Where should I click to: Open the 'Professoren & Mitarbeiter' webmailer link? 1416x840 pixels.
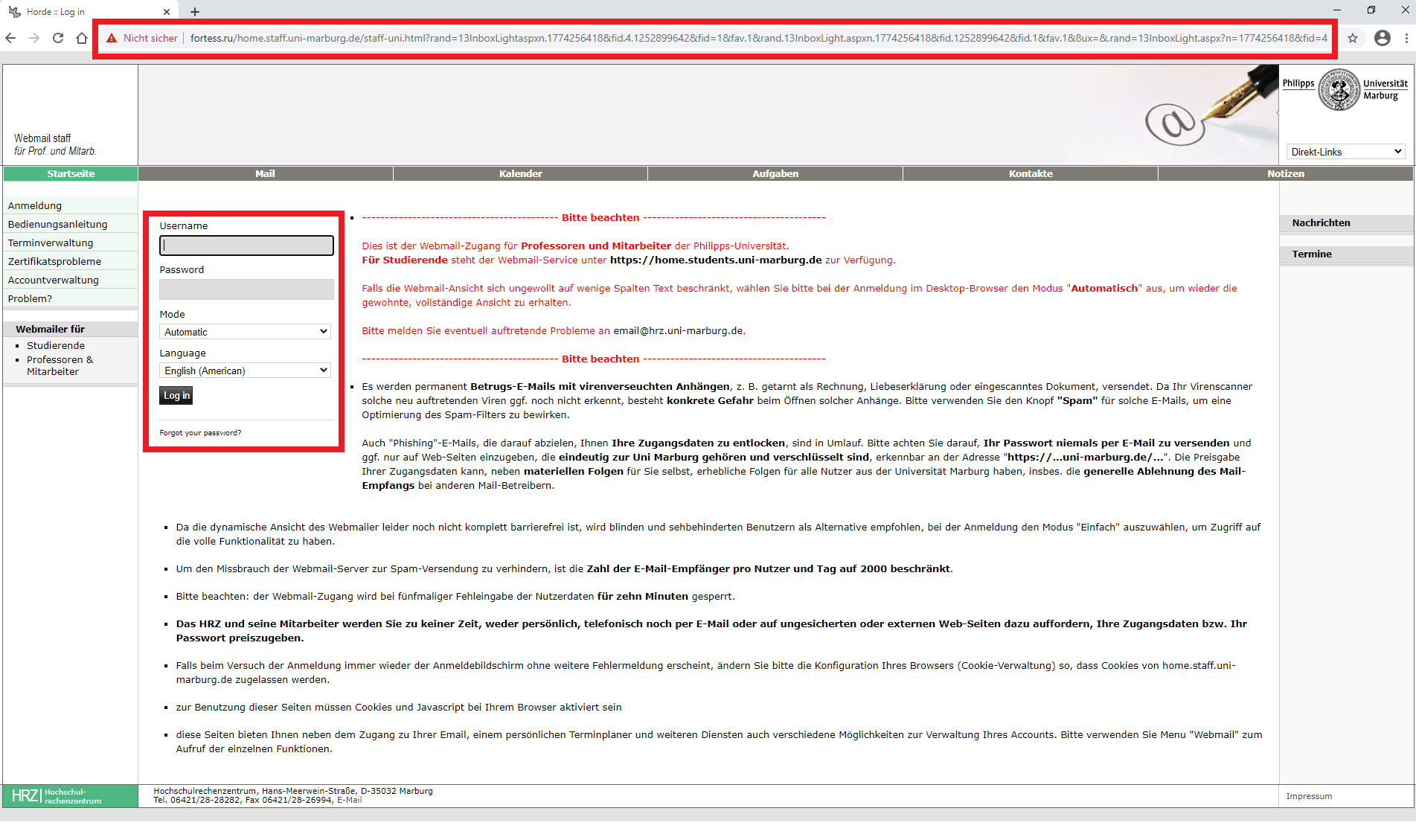click(60, 366)
